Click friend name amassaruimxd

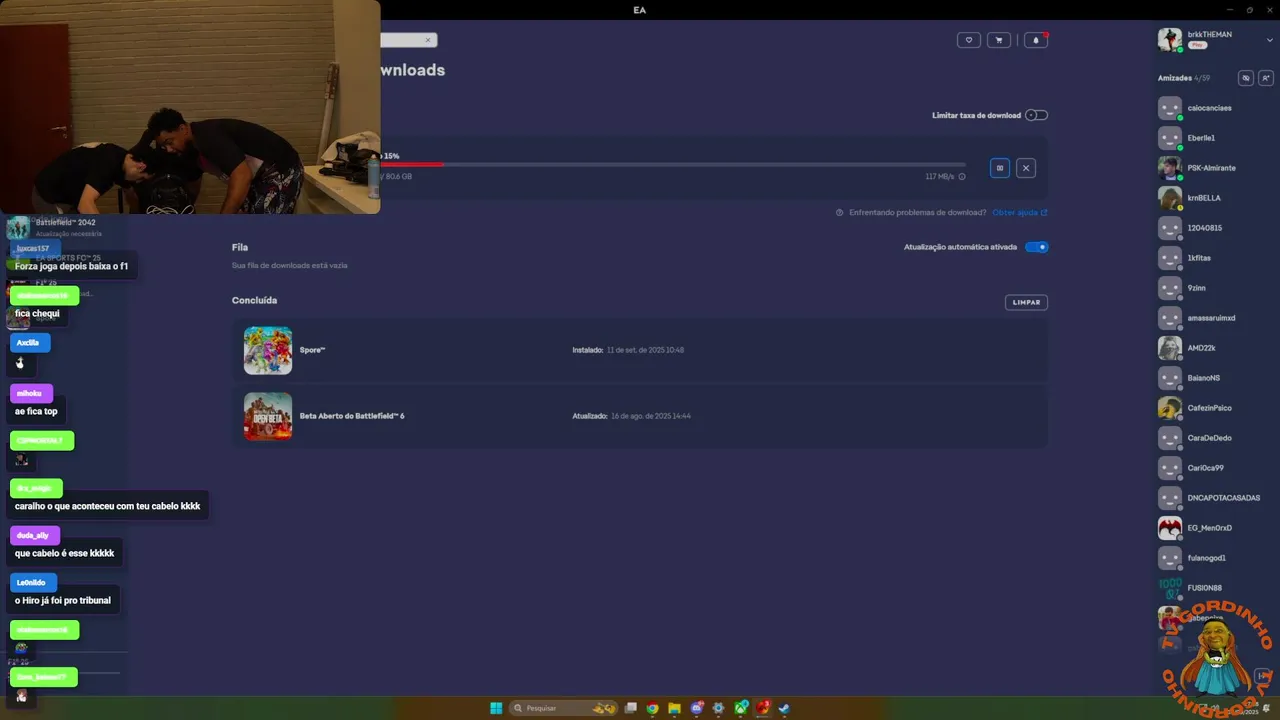pos(1211,318)
